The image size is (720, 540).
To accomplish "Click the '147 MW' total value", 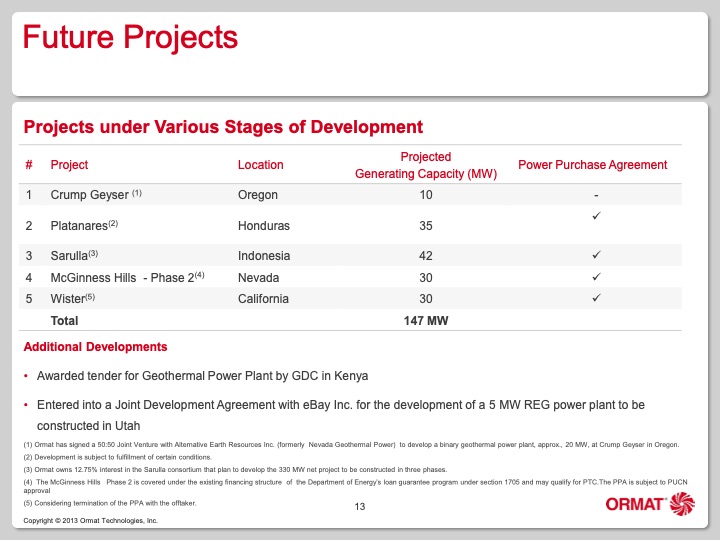I will coord(426,321).
